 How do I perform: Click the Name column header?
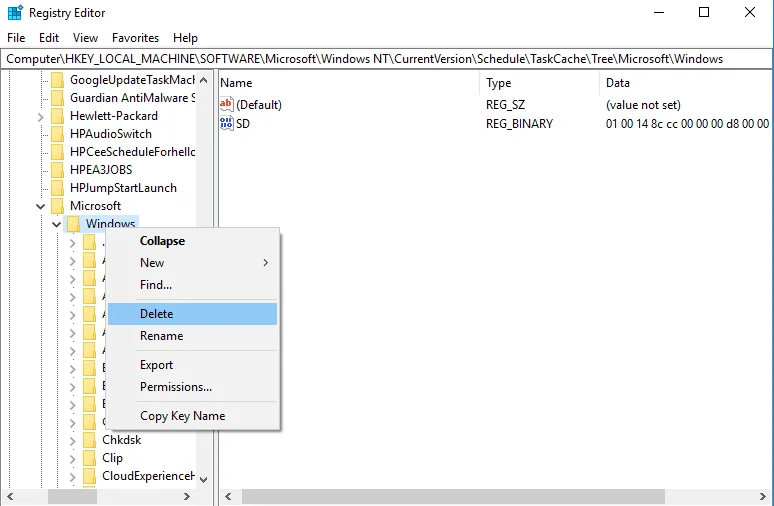348,83
